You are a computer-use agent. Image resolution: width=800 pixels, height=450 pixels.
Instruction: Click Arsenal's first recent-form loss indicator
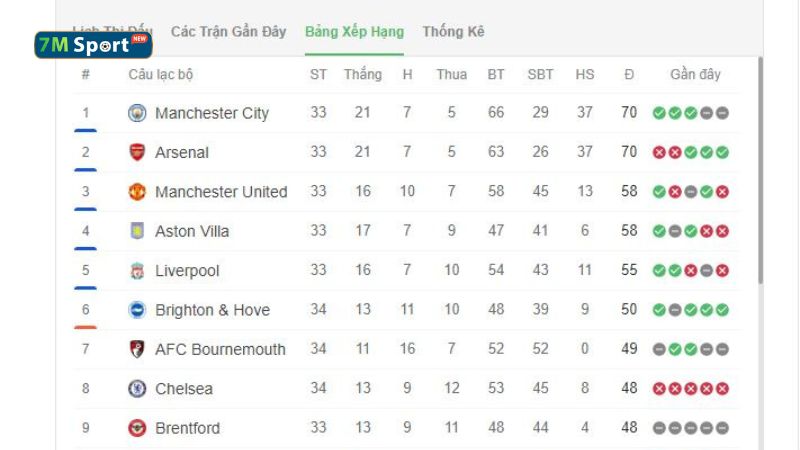(x=659, y=153)
